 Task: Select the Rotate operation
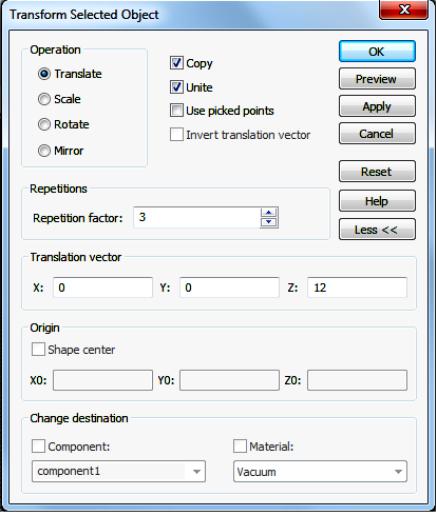pyautogui.click(x=44, y=124)
